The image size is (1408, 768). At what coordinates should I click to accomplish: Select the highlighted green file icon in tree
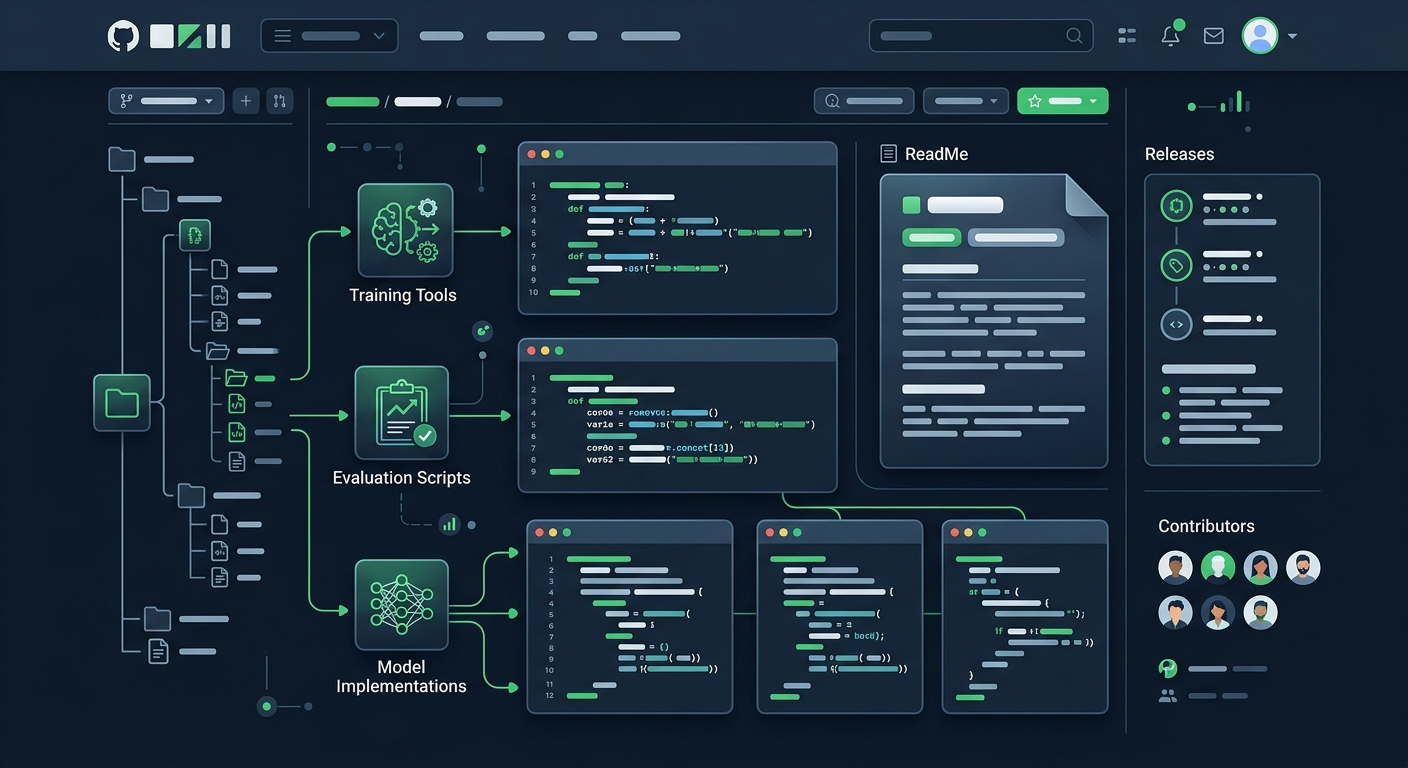pyautogui.click(x=195, y=235)
